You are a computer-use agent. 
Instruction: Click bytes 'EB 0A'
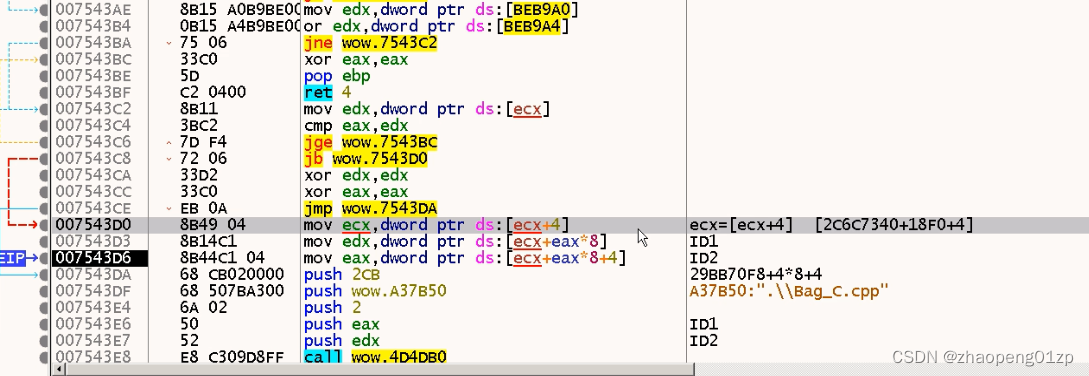tap(203, 209)
